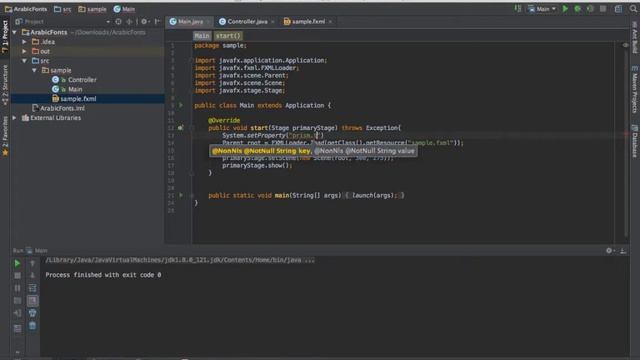Image resolution: width=640 pixels, height=360 pixels.
Task: Click the up the stack trace arrow
Action: [x=32, y=264]
